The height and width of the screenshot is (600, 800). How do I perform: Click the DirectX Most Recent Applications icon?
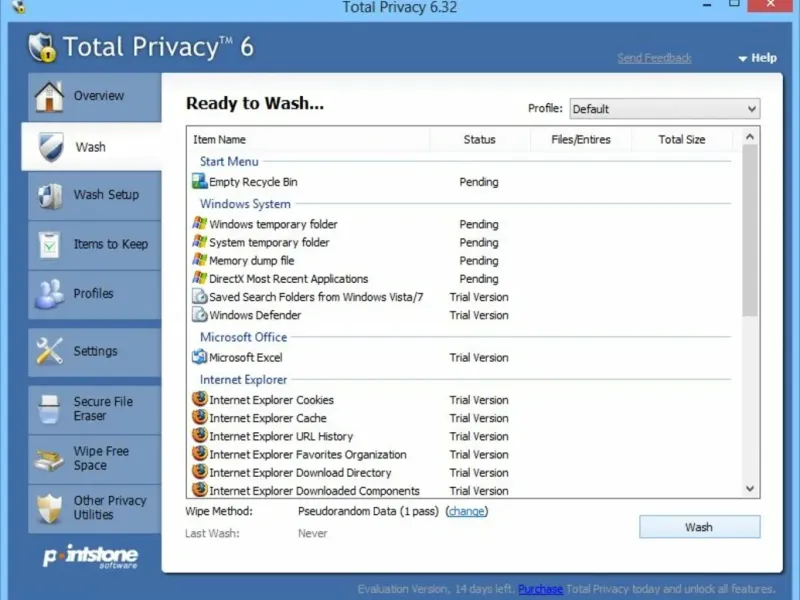[199, 279]
